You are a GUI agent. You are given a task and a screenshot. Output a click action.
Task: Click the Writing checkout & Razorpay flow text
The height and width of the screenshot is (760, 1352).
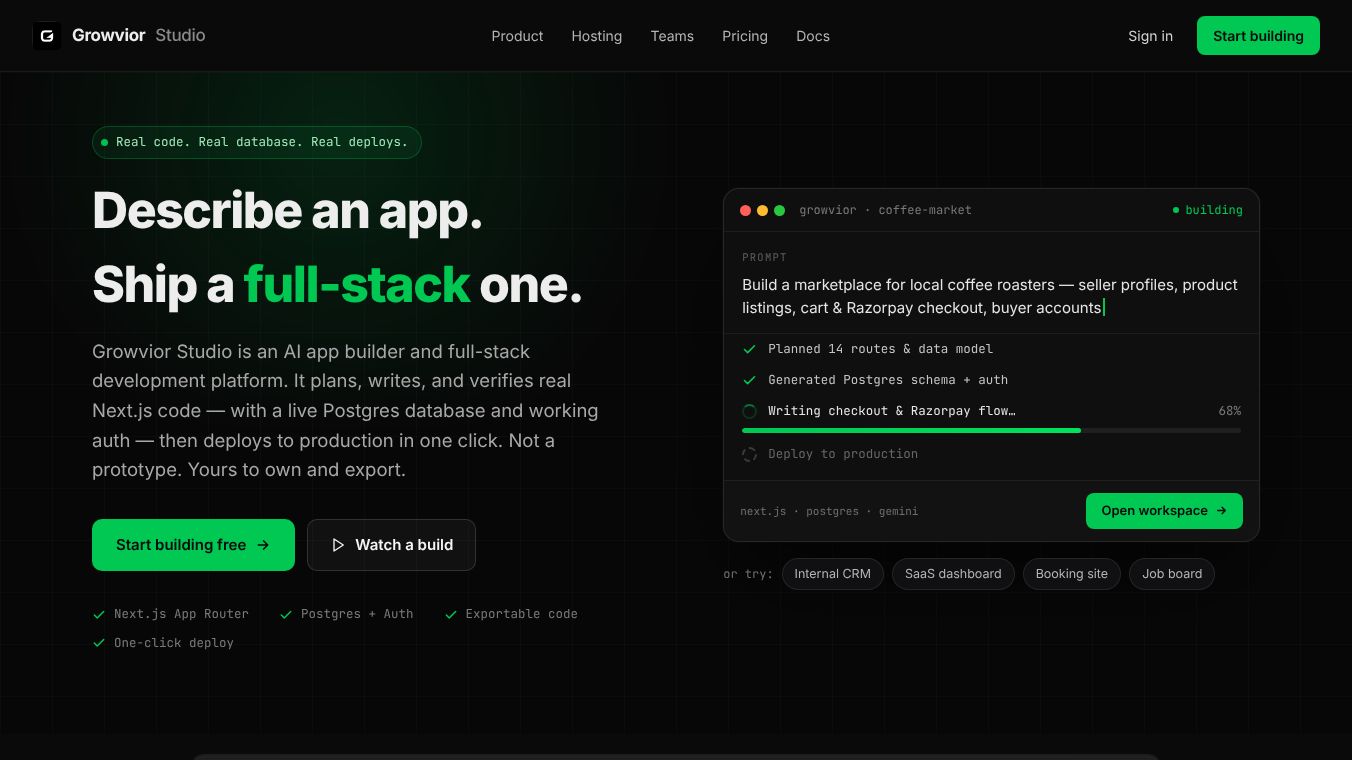point(892,411)
